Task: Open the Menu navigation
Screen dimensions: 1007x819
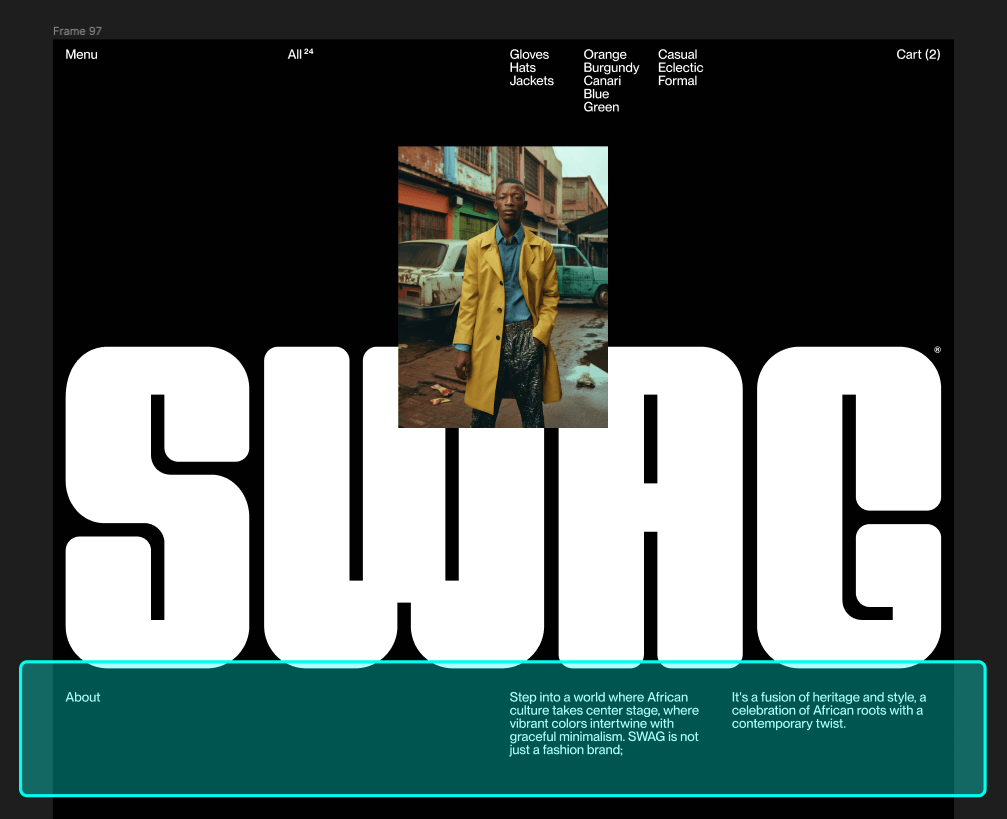Action: click(81, 54)
